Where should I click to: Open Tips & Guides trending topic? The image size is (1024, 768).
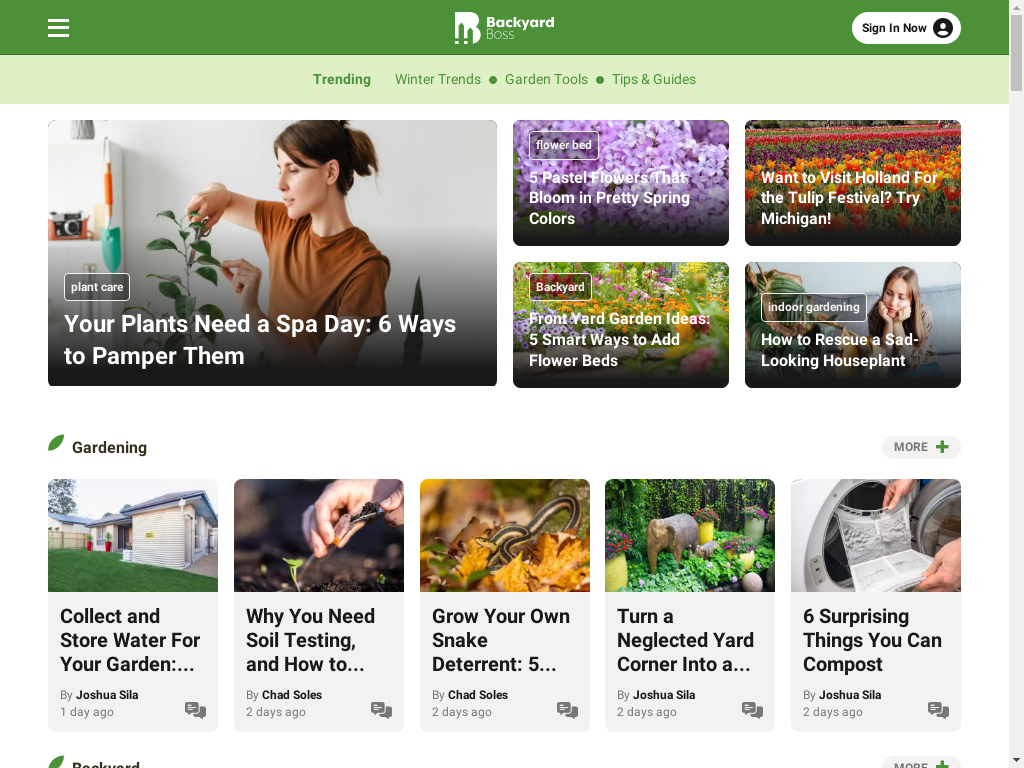654,79
